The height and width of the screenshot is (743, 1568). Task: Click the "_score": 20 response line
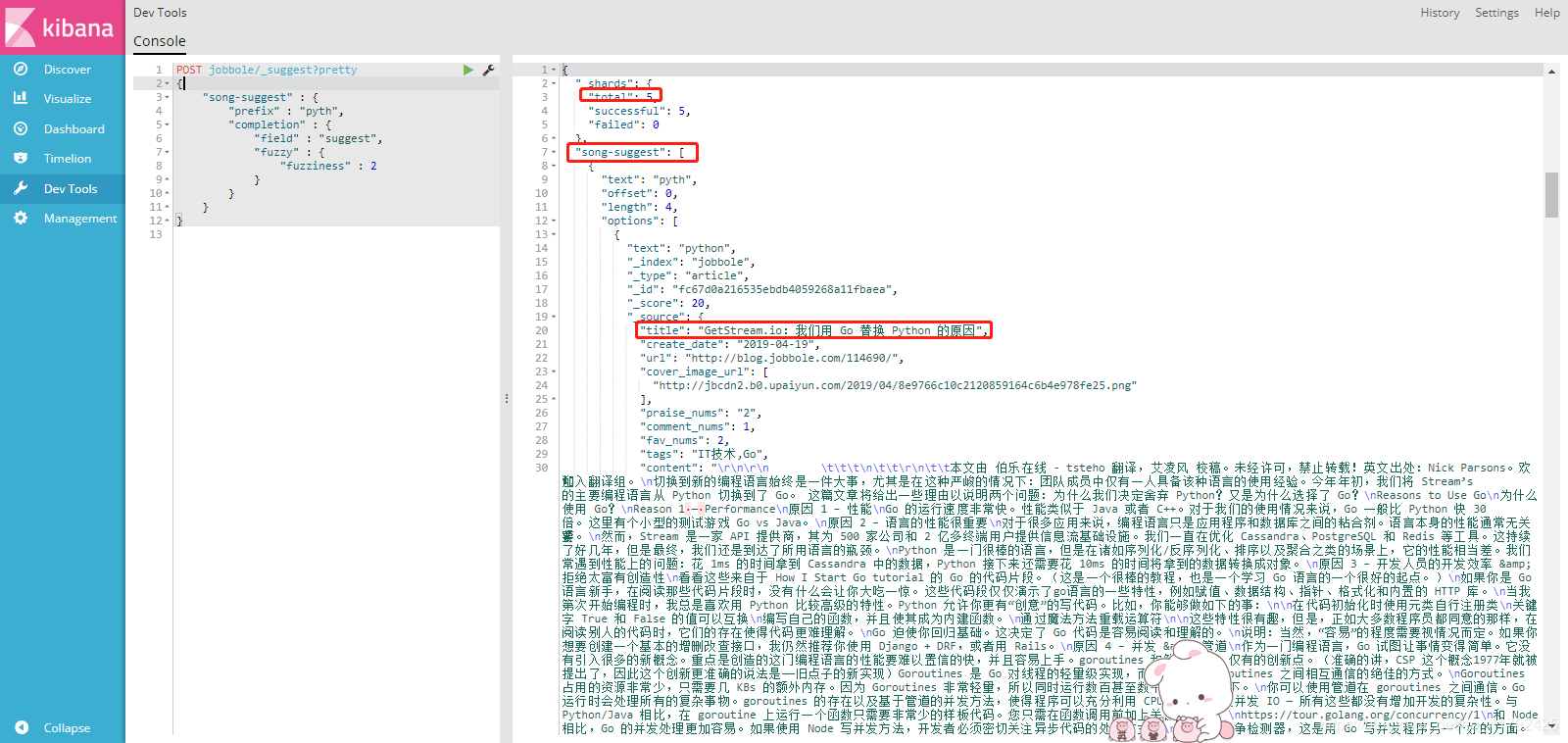click(x=668, y=303)
